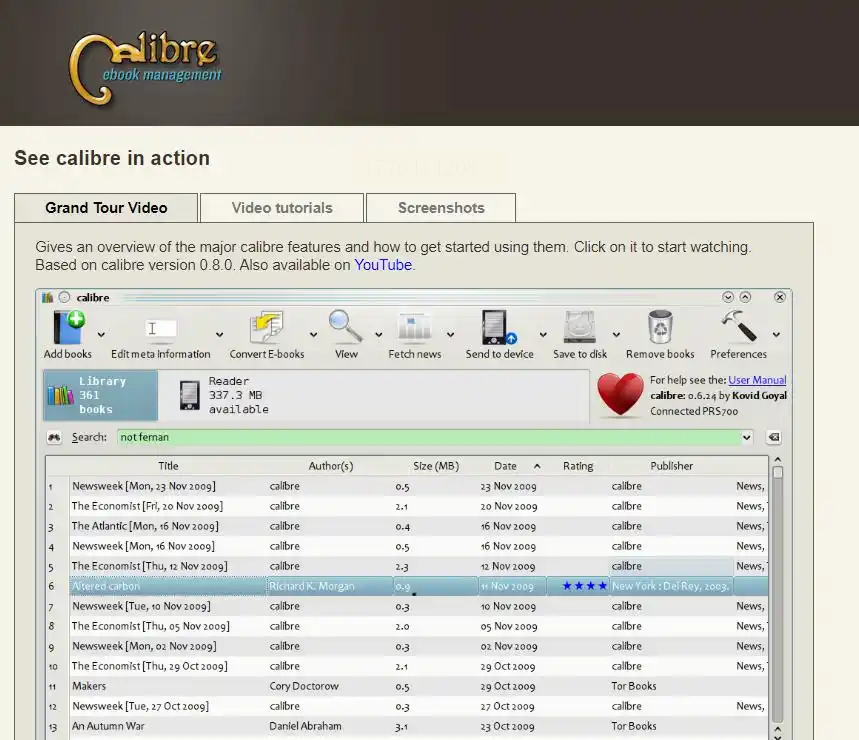Select row 'The Economist [Thu, 29 Oct 2009]'
Screen dimensions: 859x740
point(406,666)
